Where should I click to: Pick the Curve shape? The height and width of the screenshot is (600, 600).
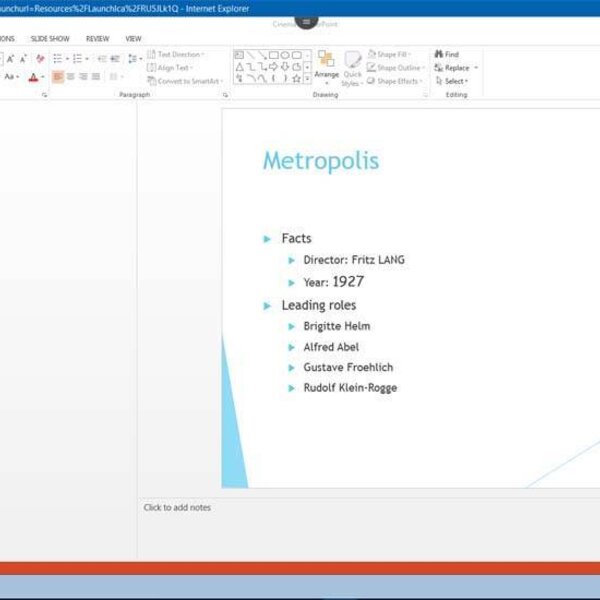point(262,78)
